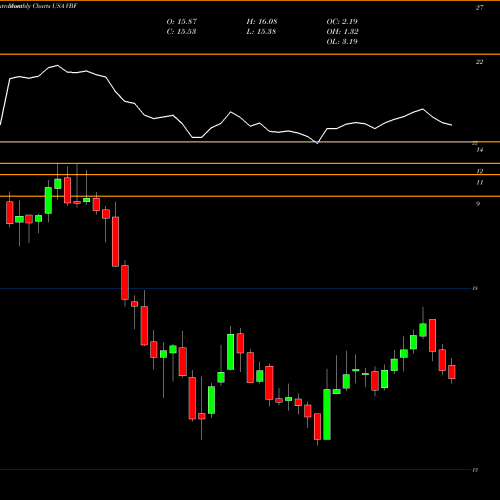This screenshot has width=500, height=500.
Task: Select the close value 'C: 15.53'
Action: click(x=181, y=32)
